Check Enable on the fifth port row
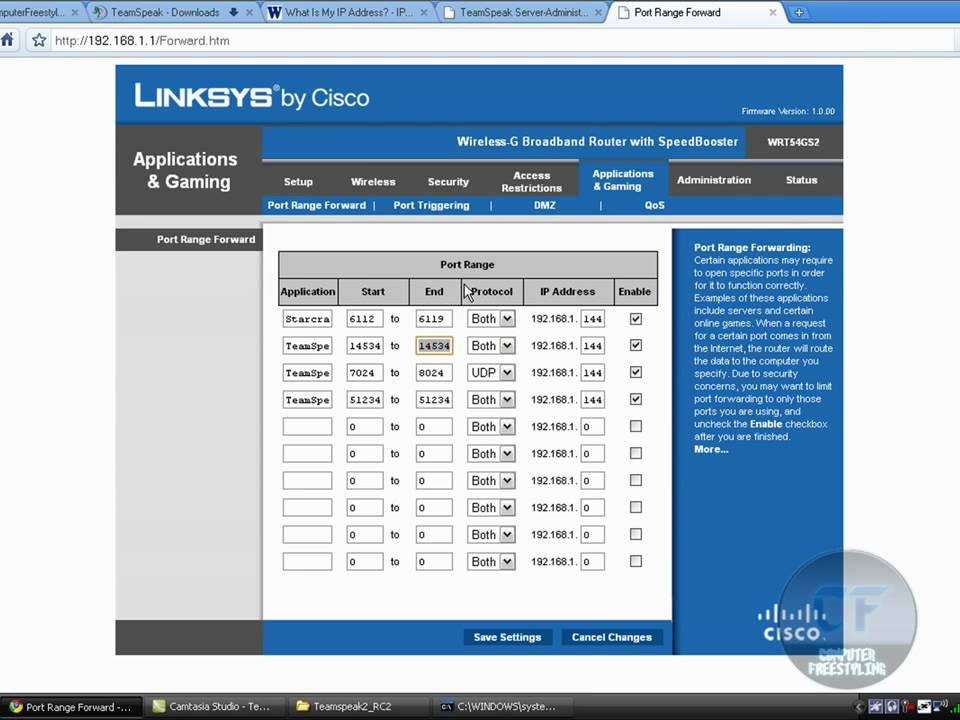The image size is (960, 720). click(x=636, y=426)
